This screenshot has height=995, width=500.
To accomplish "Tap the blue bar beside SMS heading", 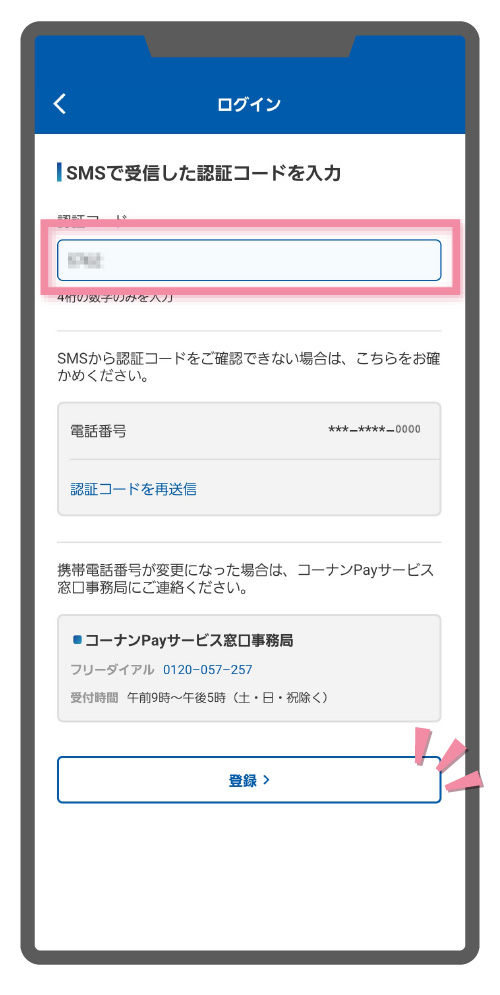I will pyautogui.click(x=59, y=173).
